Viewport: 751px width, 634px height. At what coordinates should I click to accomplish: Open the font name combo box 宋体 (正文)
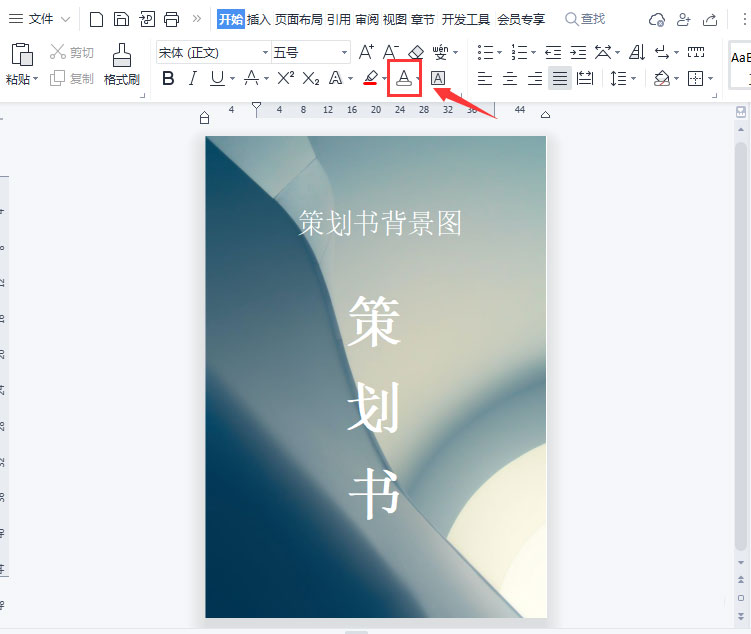click(214, 52)
